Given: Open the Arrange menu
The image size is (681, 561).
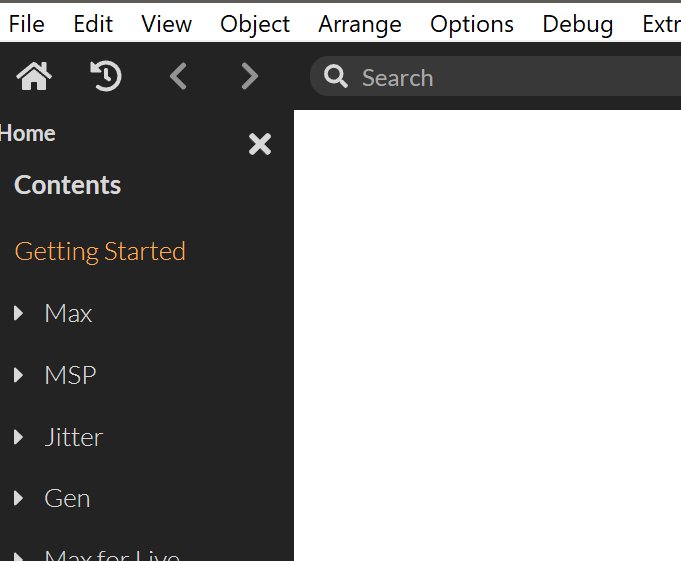Looking at the screenshot, I should pyautogui.click(x=360, y=24).
